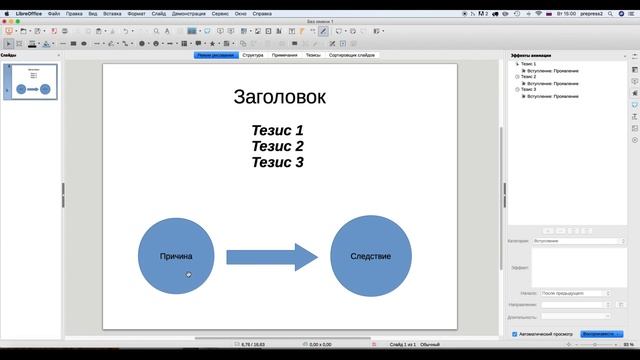The image size is (640, 360).
Task: Select the Причина circle shape
Action: (176, 256)
